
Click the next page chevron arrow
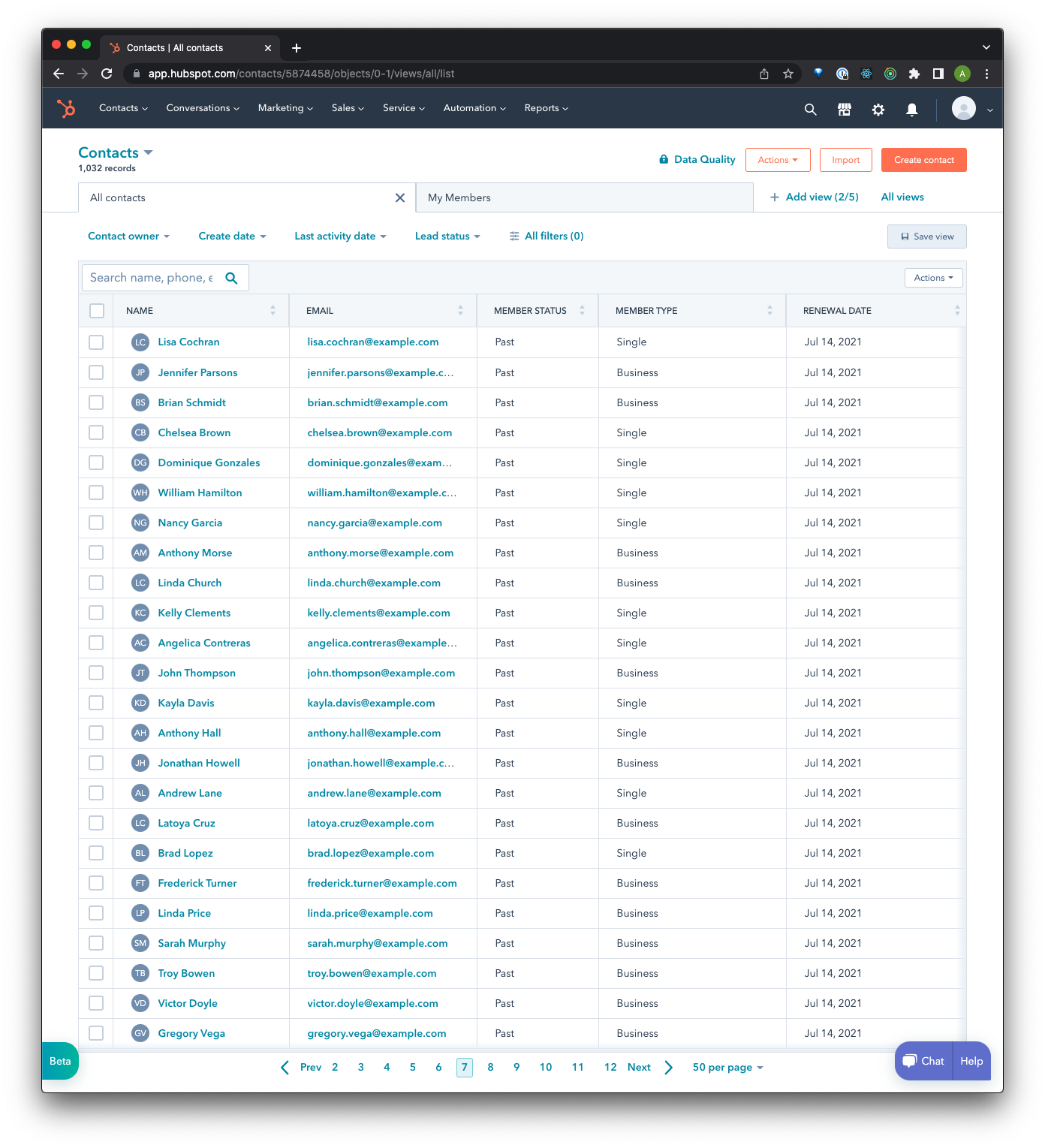click(668, 1067)
